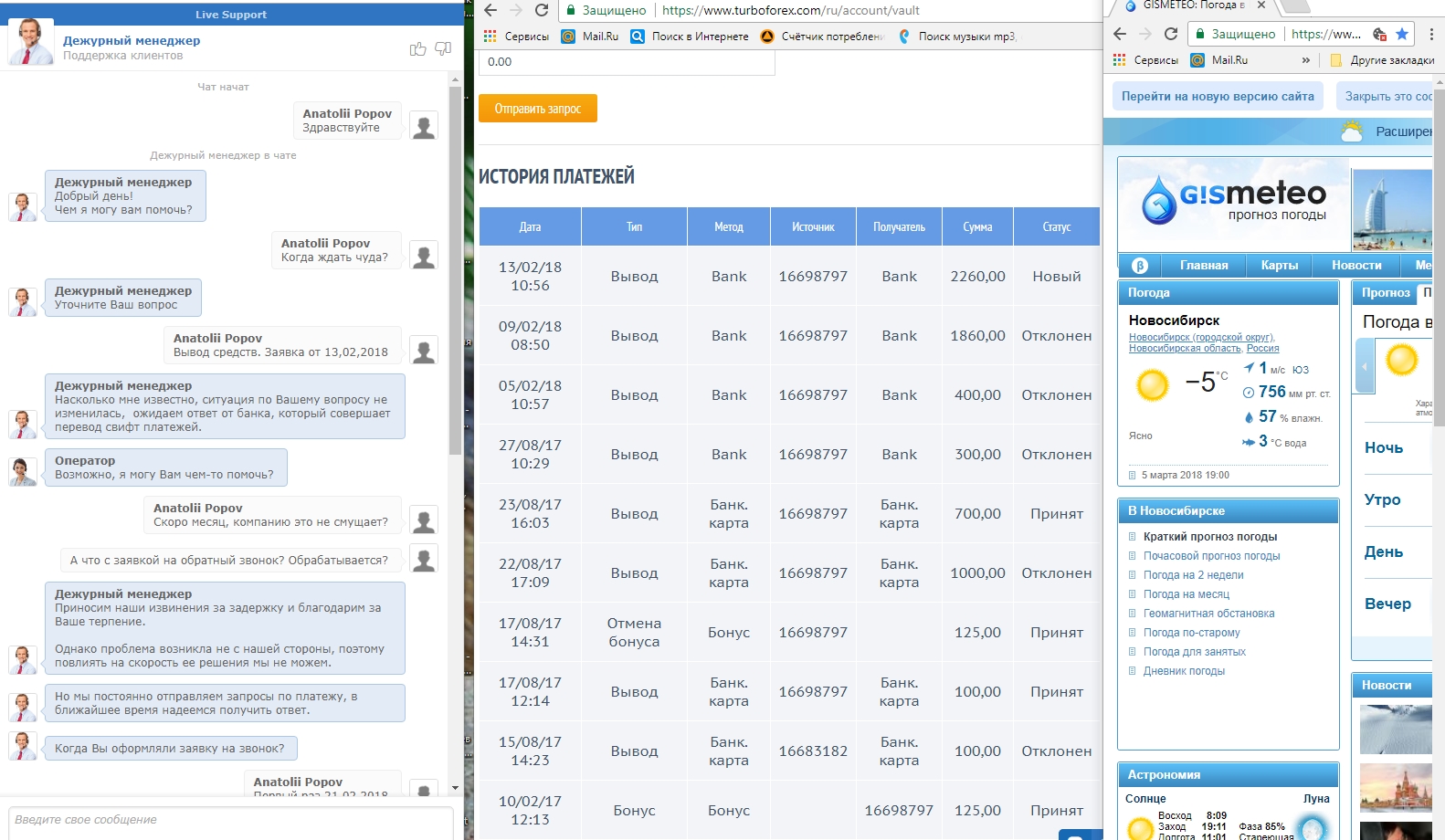Viewport: 1445px width, 840px height.
Task: Click the chat scrollbar down arrow
Action: pos(455,788)
